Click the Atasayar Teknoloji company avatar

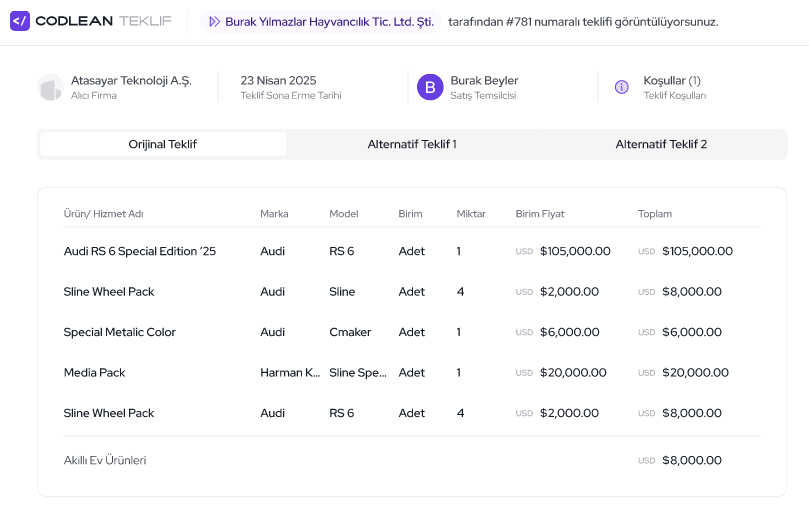[50, 88]
